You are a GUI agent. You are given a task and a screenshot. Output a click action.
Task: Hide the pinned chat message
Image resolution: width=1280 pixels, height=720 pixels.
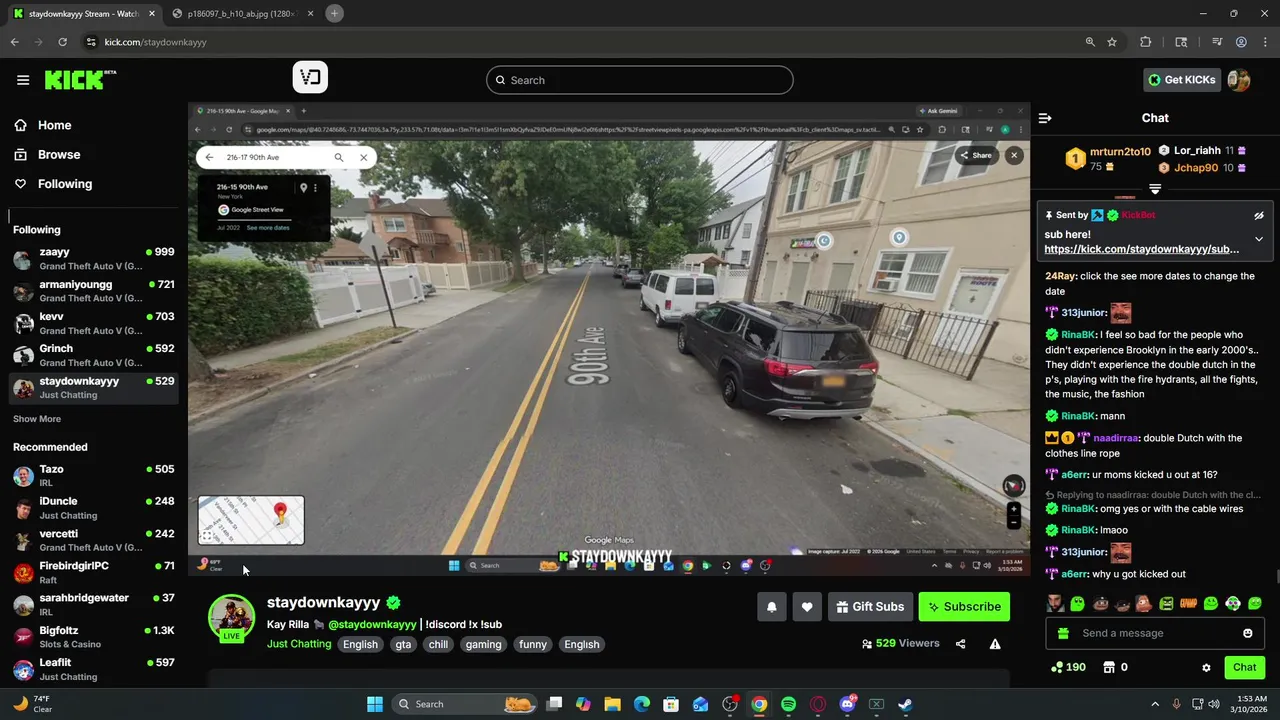[1259, 215]
